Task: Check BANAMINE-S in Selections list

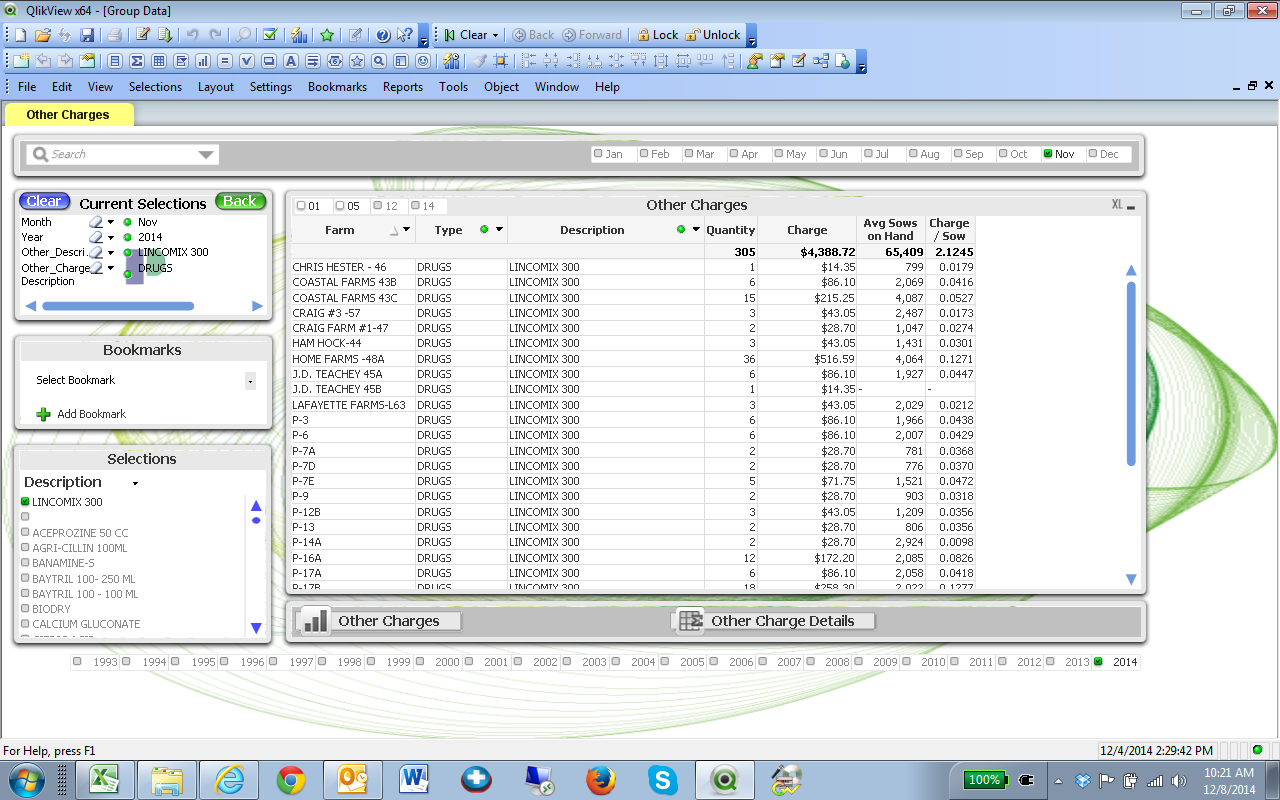Action: click(x=26, y=563)
